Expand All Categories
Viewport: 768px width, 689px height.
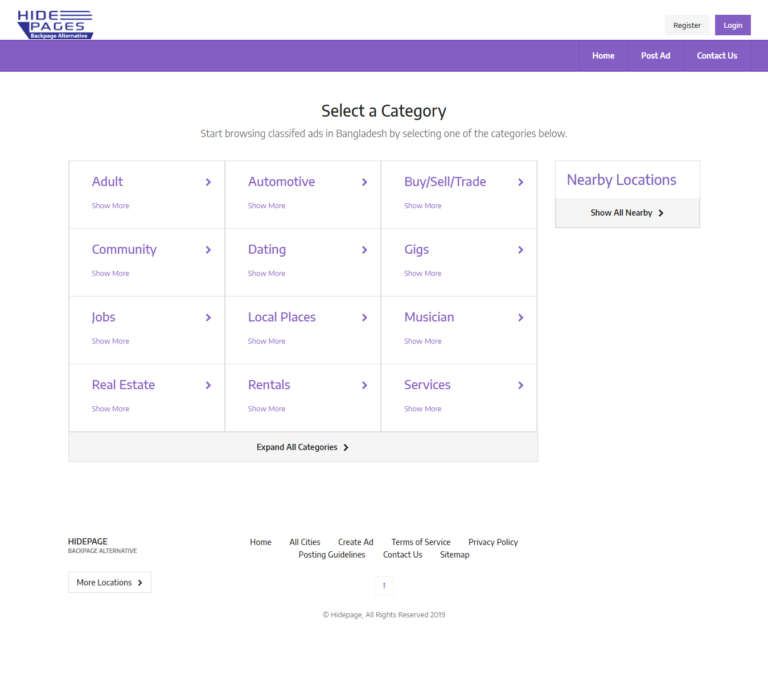tap(302, 447)
